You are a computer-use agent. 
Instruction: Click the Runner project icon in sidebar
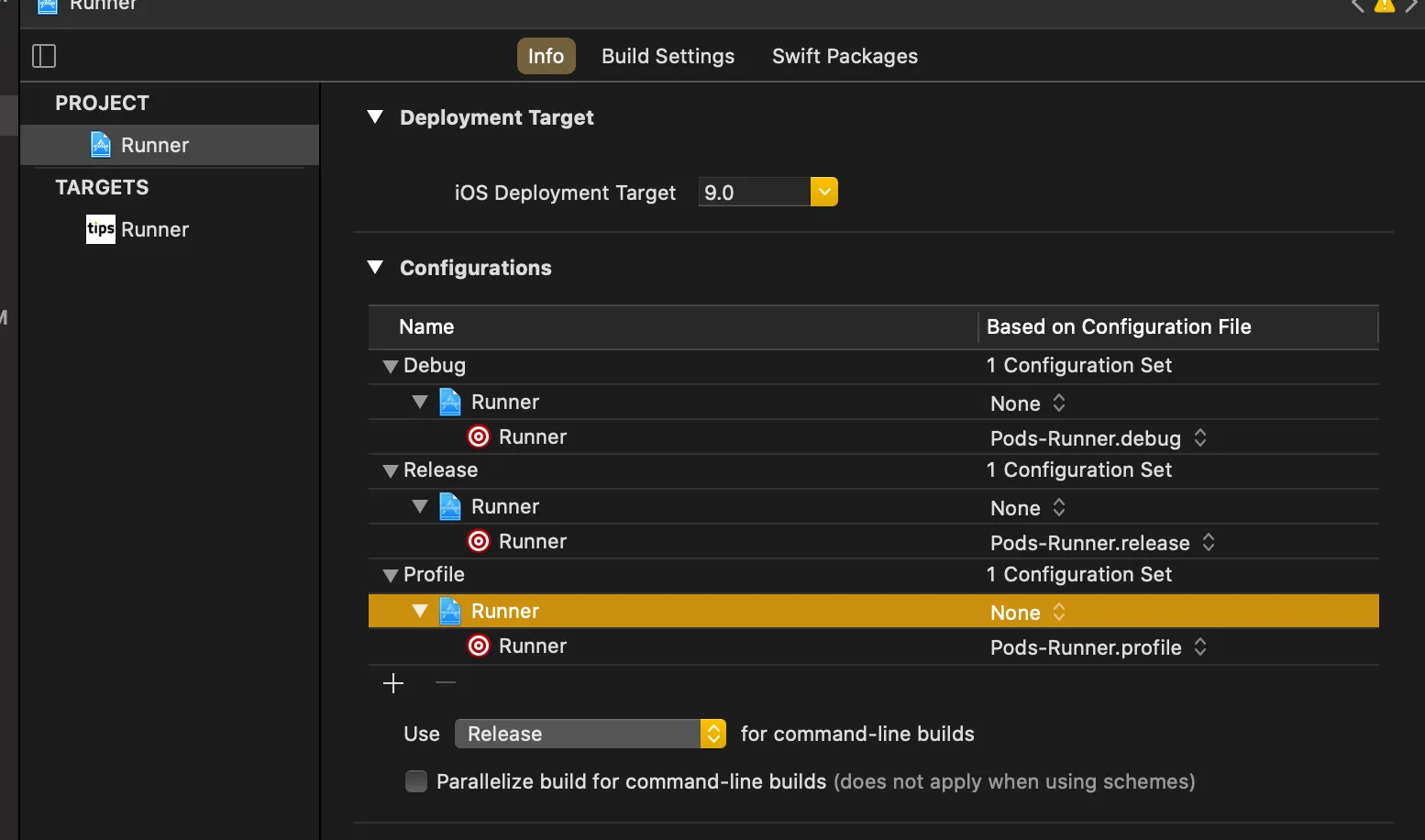tap(101, 145)
